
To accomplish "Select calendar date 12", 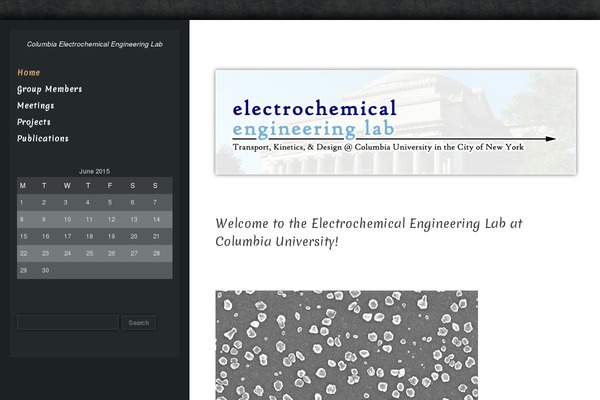I will point(111,220).
